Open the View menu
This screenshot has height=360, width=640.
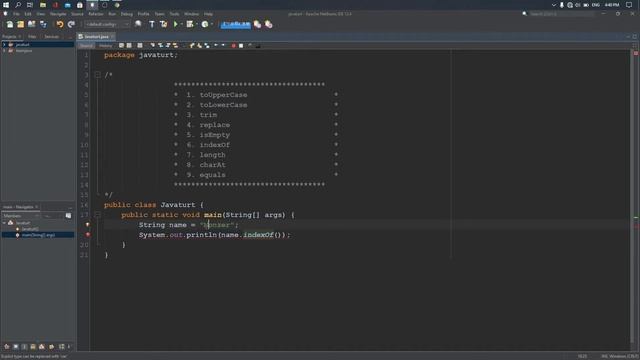tap(41, 14)
